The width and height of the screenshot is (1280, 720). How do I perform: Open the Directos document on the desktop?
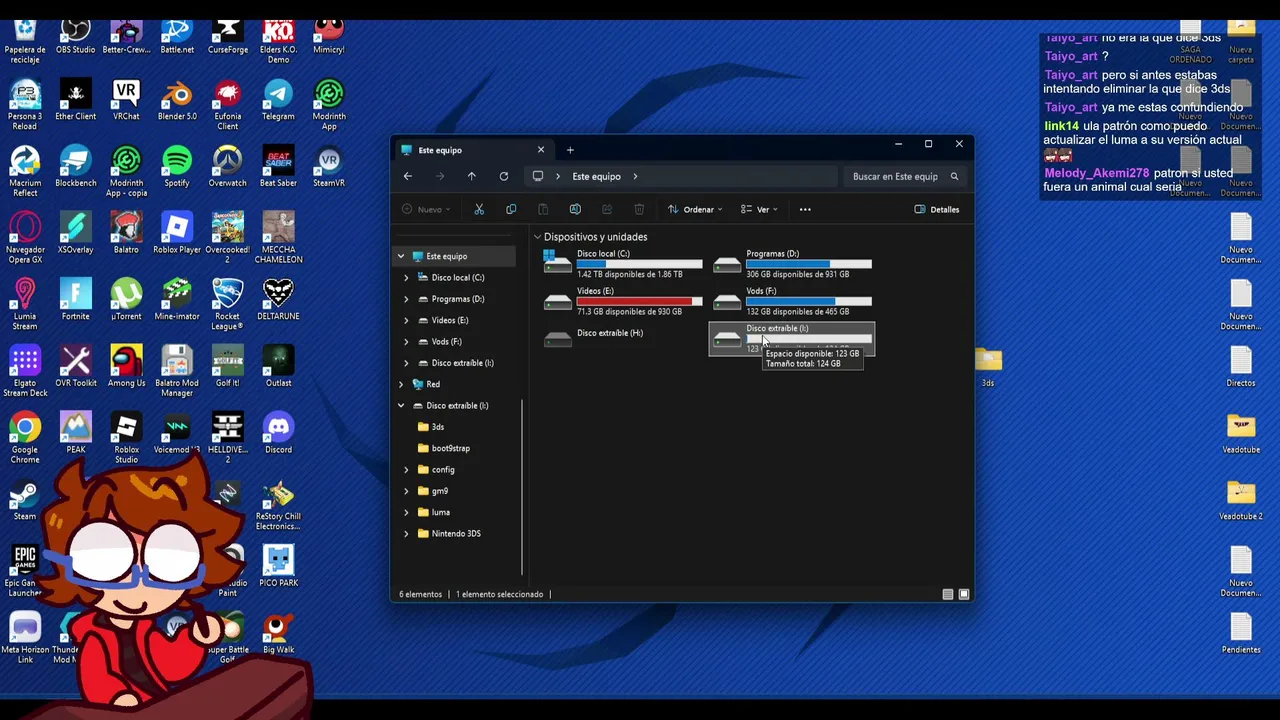click(1241, 366)
